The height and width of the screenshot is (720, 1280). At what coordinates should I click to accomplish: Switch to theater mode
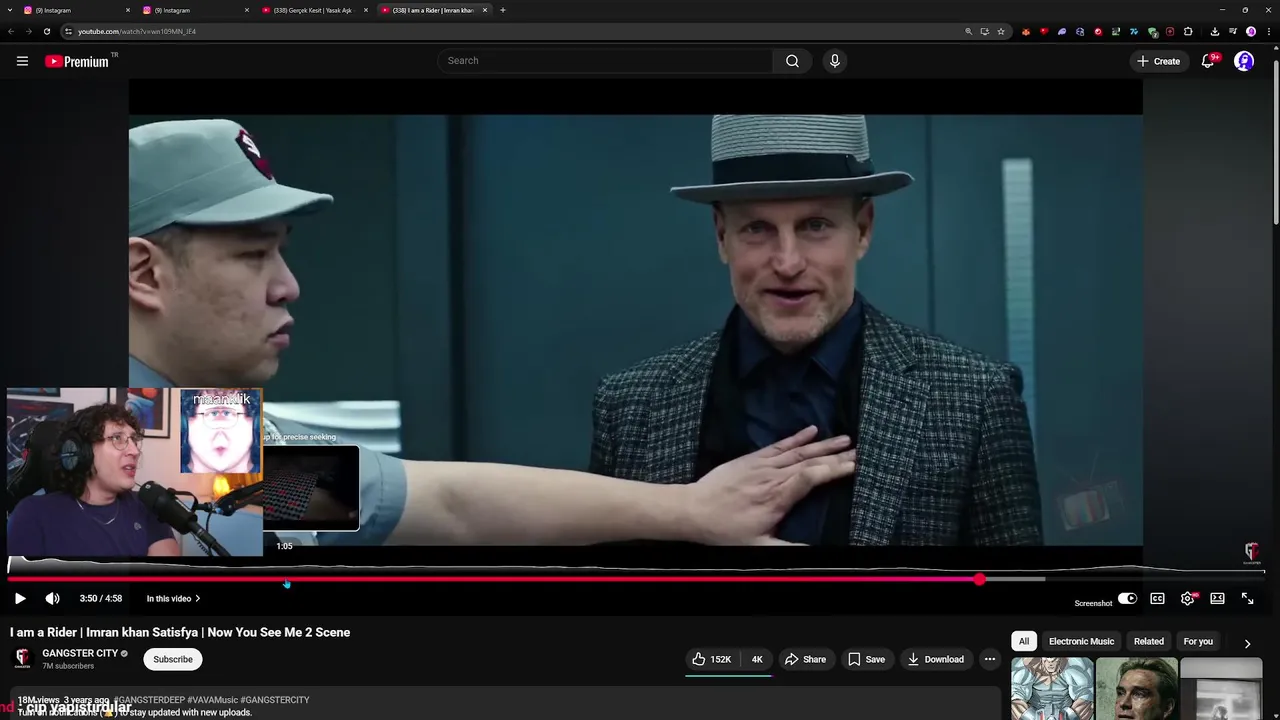(x=1217, y=598)
